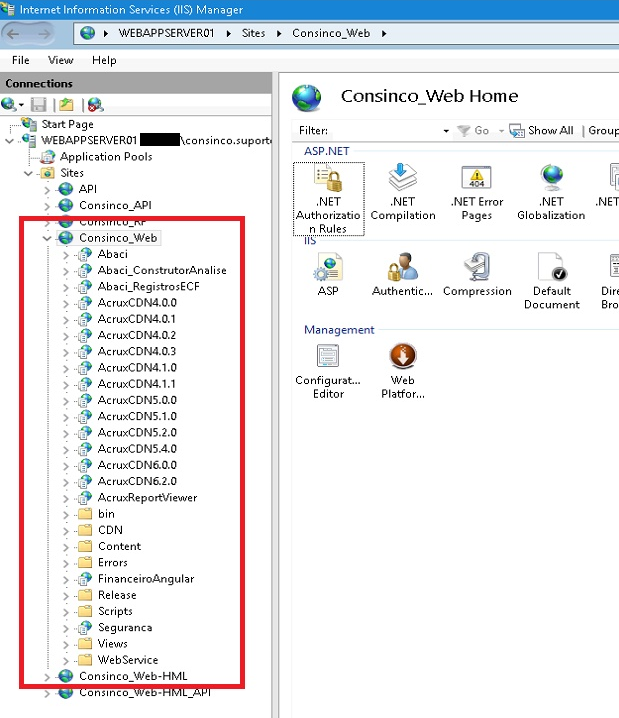Collapse the Consinco_Web site node
The width and height of the screenshot is (619, 718).
(x=47, y=238)
